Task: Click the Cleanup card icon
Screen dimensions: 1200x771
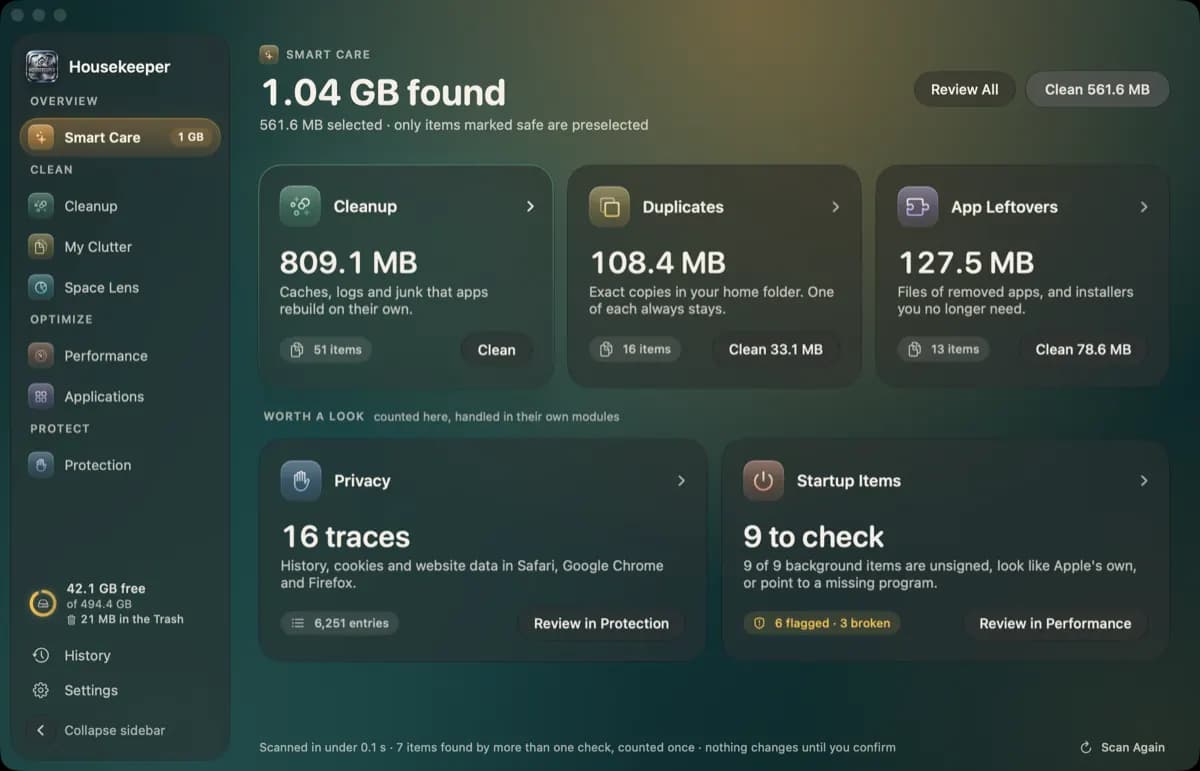Action: pos(300,206)
